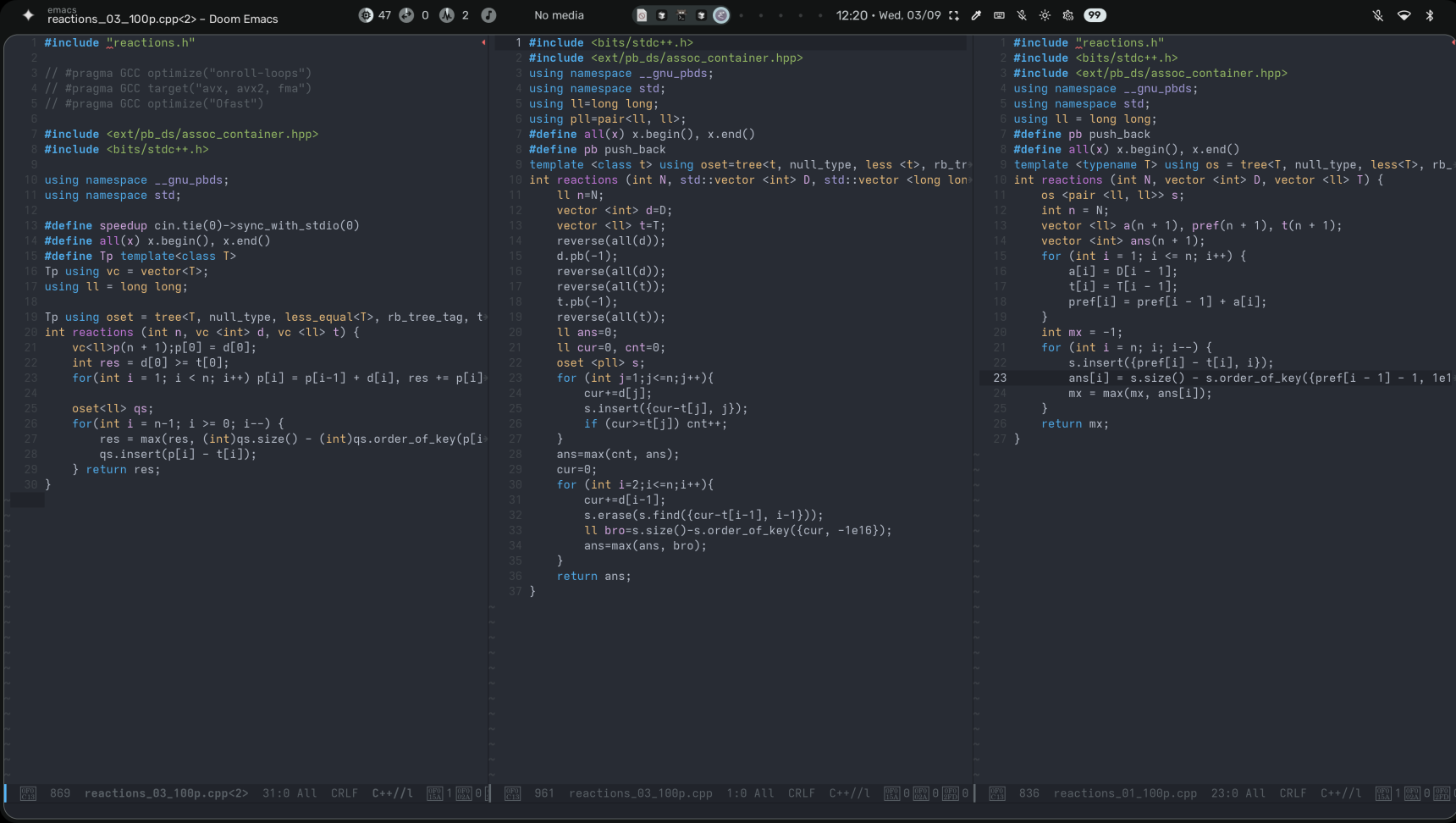Open the memory usage indicator showing 0
The image size is (1456, 823).
click(x=415, y=15)
